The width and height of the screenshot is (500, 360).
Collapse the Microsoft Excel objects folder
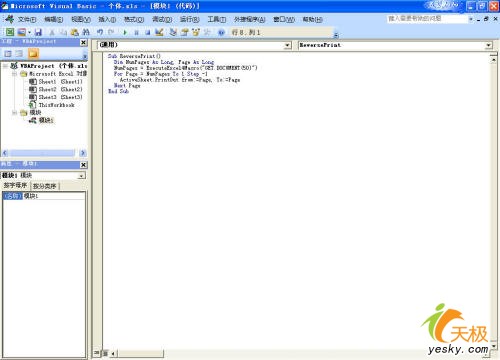(x=15, y=74)
